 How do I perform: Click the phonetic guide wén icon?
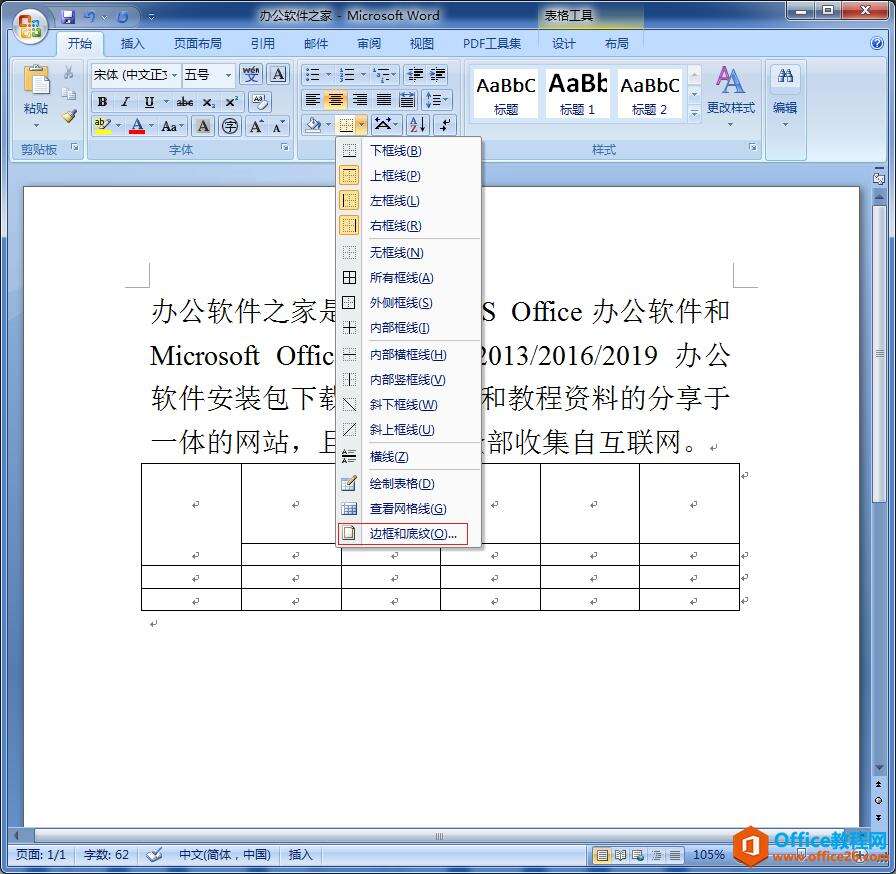click(251, 74)
